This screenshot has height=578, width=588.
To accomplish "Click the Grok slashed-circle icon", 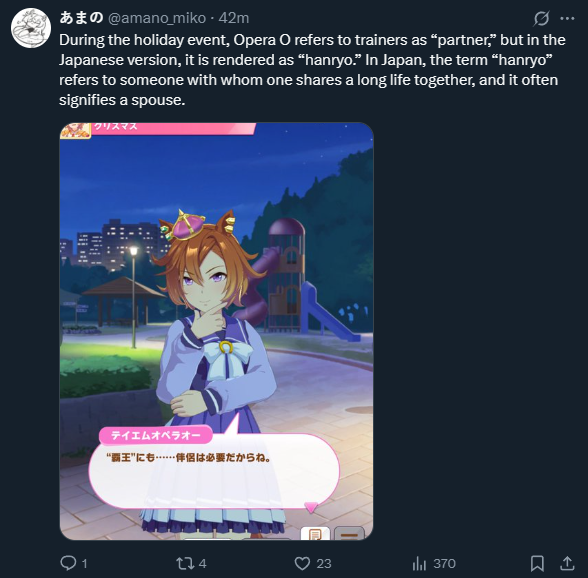I will coord(542,18).
